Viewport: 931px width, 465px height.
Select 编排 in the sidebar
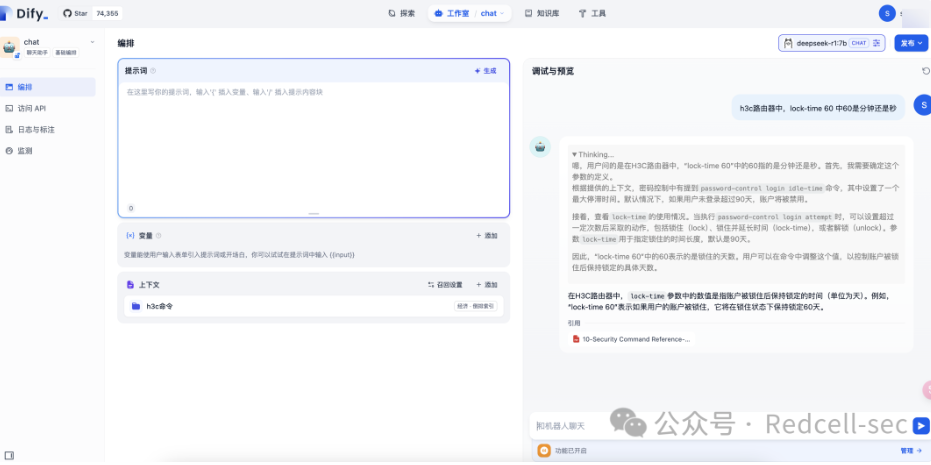[x=48, y=87]
